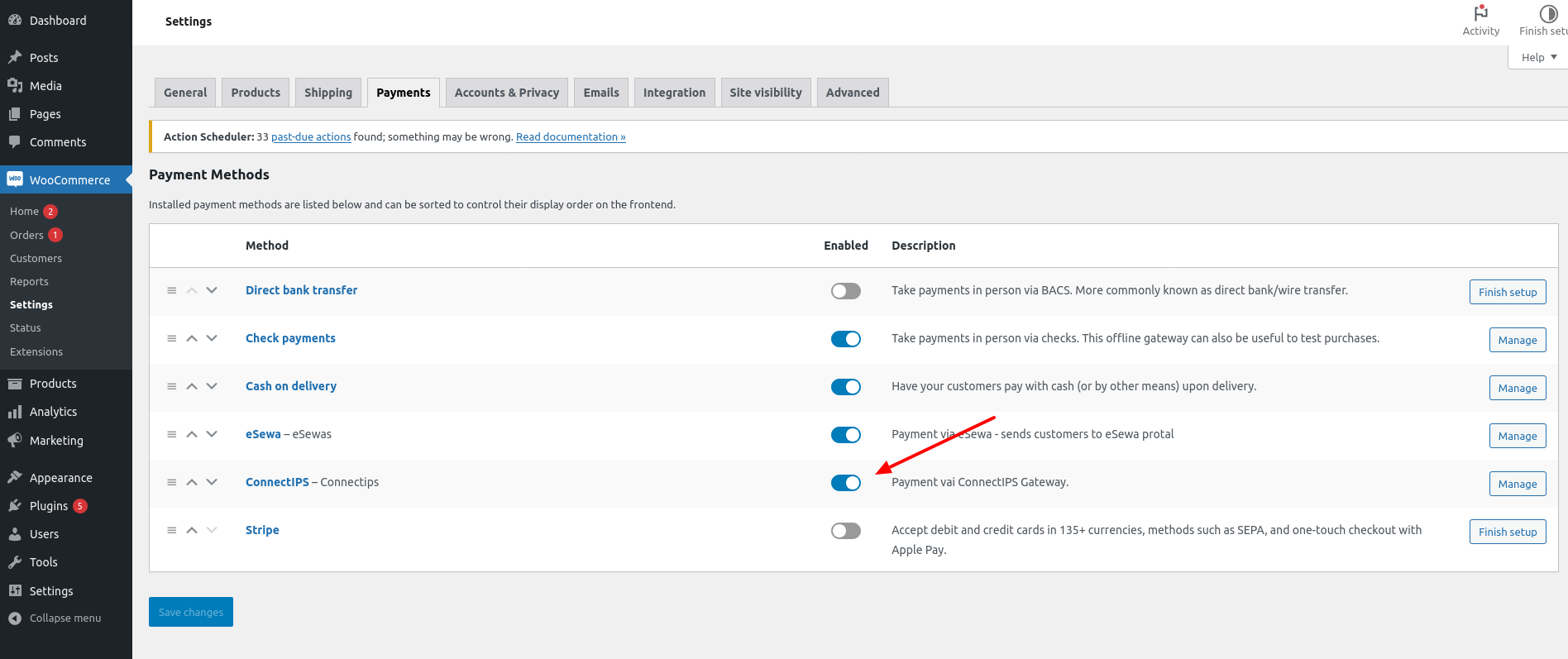Screen dimensions: 1568x659
Task: Move Stripe up with chevron
Action: [192, 530]
